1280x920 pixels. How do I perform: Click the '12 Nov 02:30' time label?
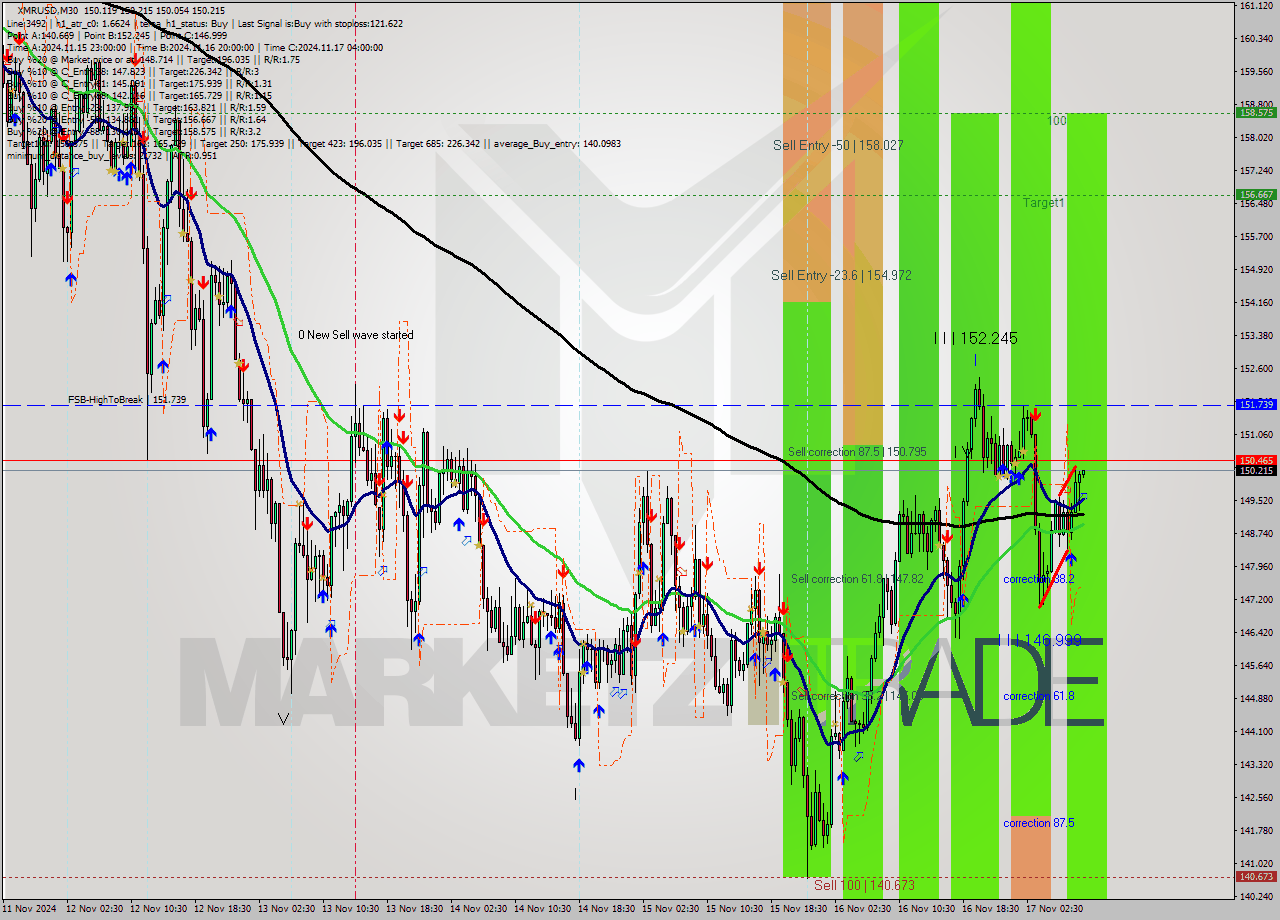coord(94,909)
